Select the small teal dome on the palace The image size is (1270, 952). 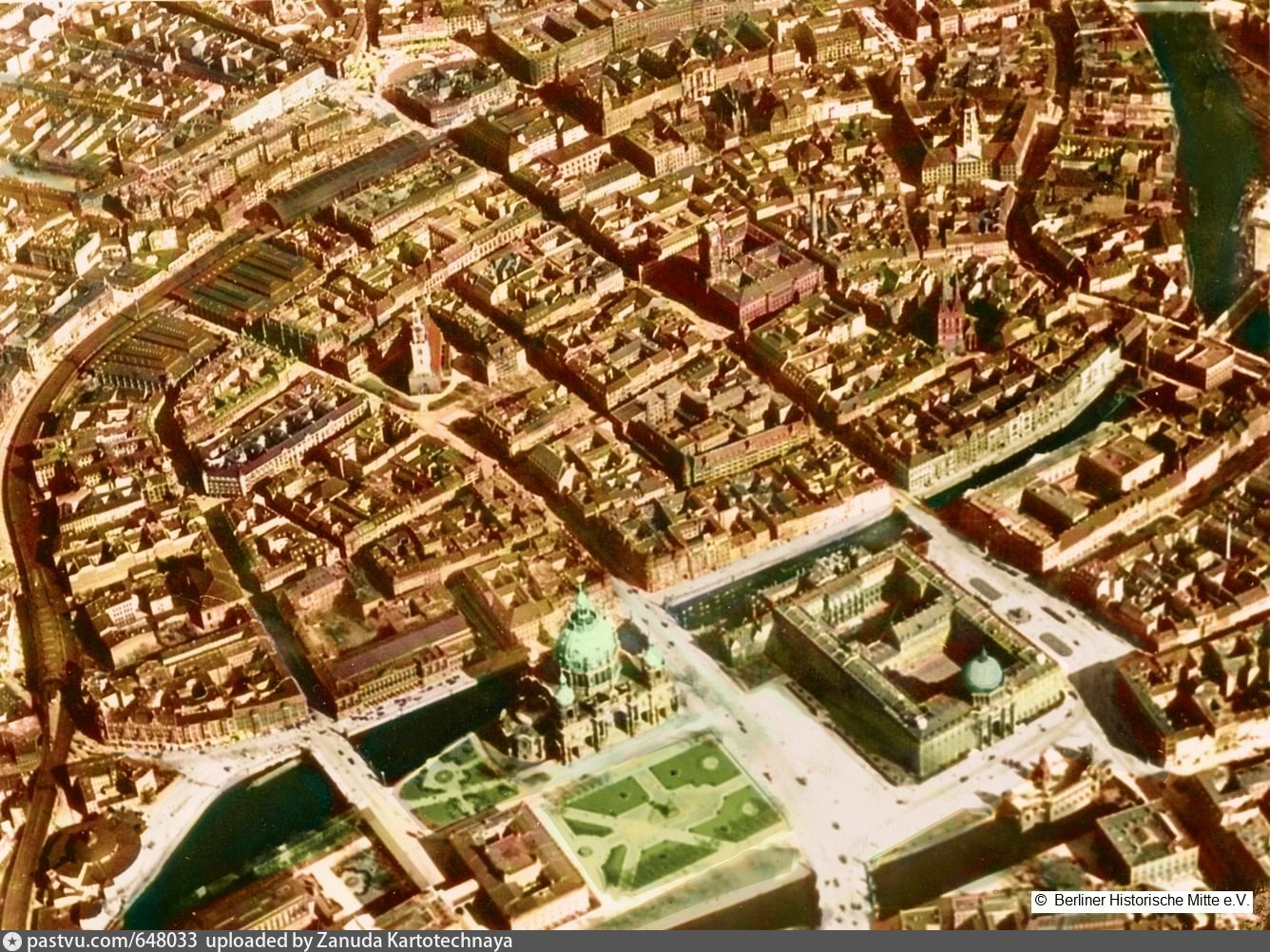[981, 673]
